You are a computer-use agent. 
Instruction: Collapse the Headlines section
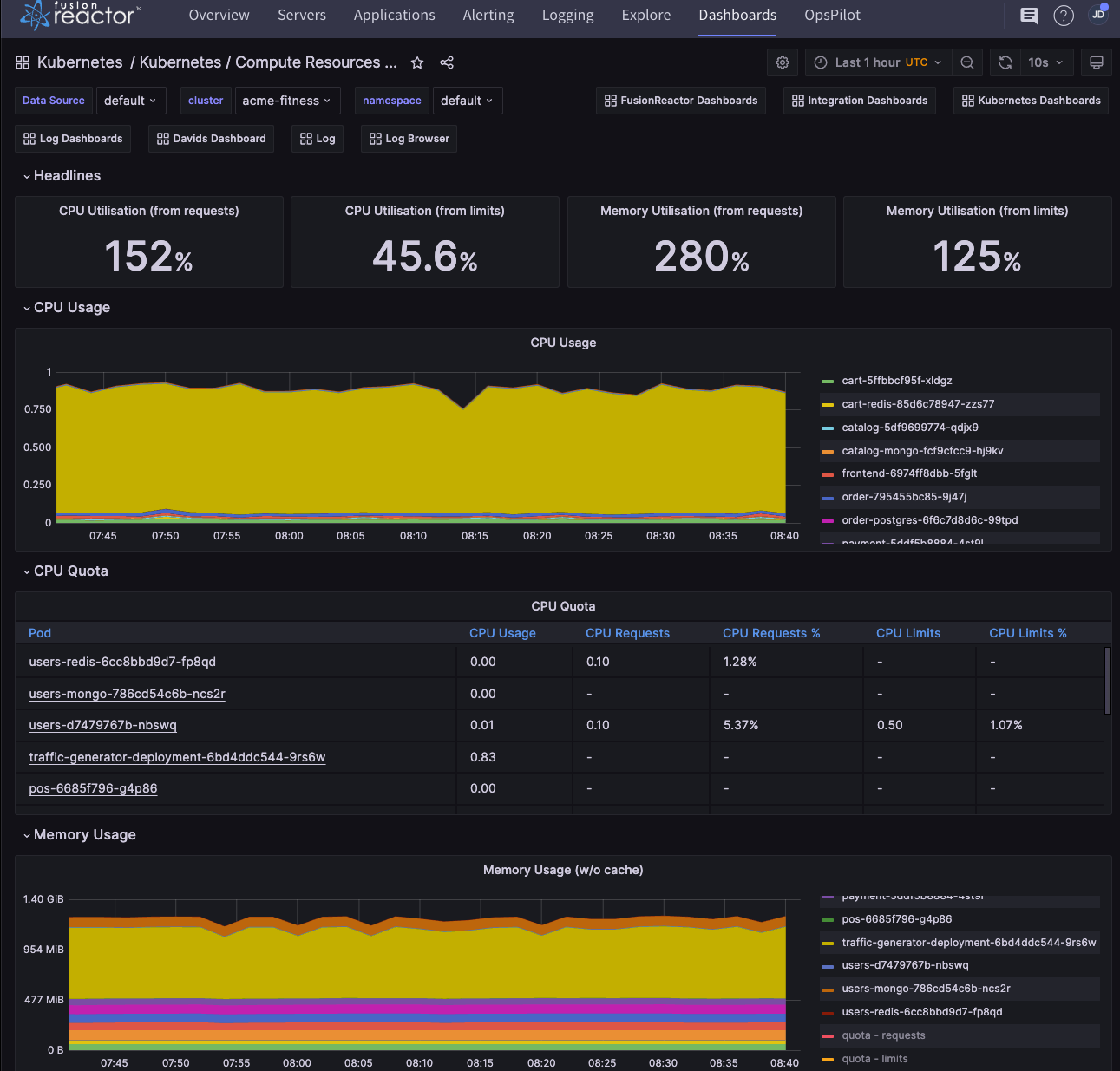67,176
